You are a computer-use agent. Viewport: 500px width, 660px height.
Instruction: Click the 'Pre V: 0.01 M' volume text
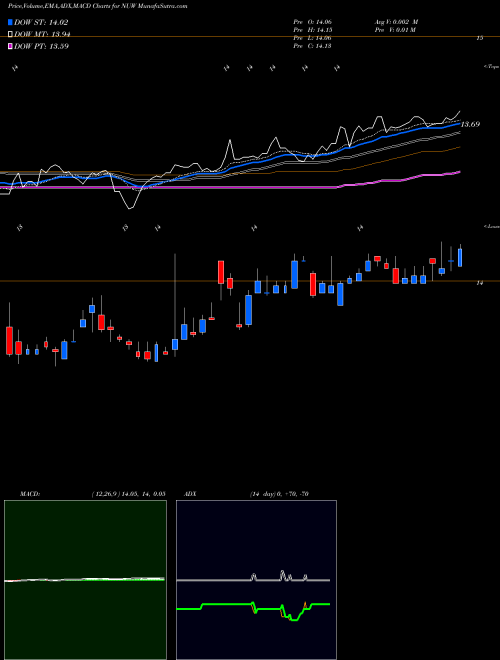[395, 30]
